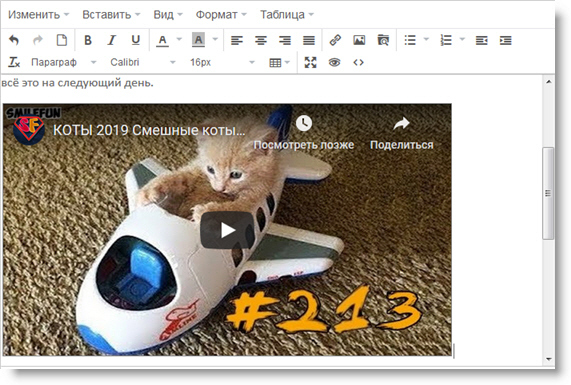571x385 pixels.
Task: Expand the text color picker arrow
Action: pos(179,39)
